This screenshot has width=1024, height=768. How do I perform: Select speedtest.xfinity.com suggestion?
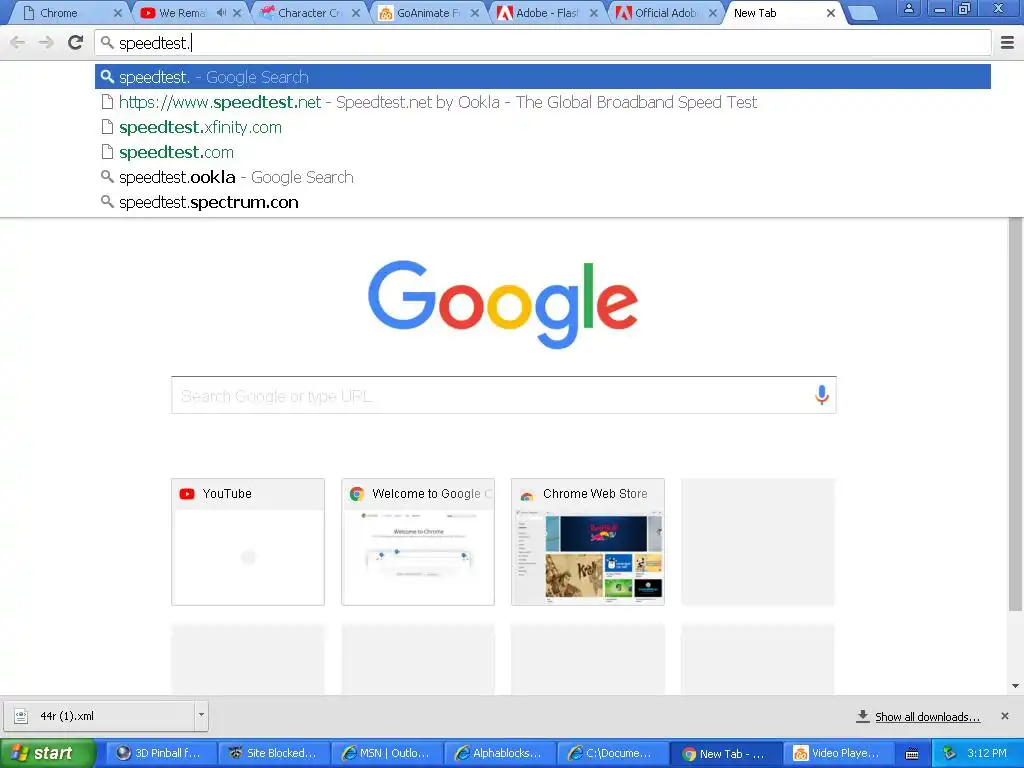click(543, 127)
